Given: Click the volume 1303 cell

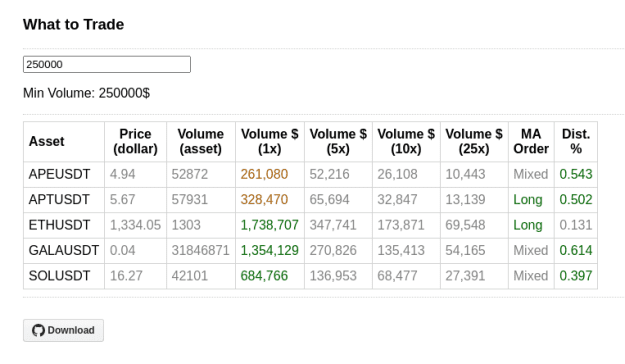Looking at the screenshot, I should click(201, 225).
